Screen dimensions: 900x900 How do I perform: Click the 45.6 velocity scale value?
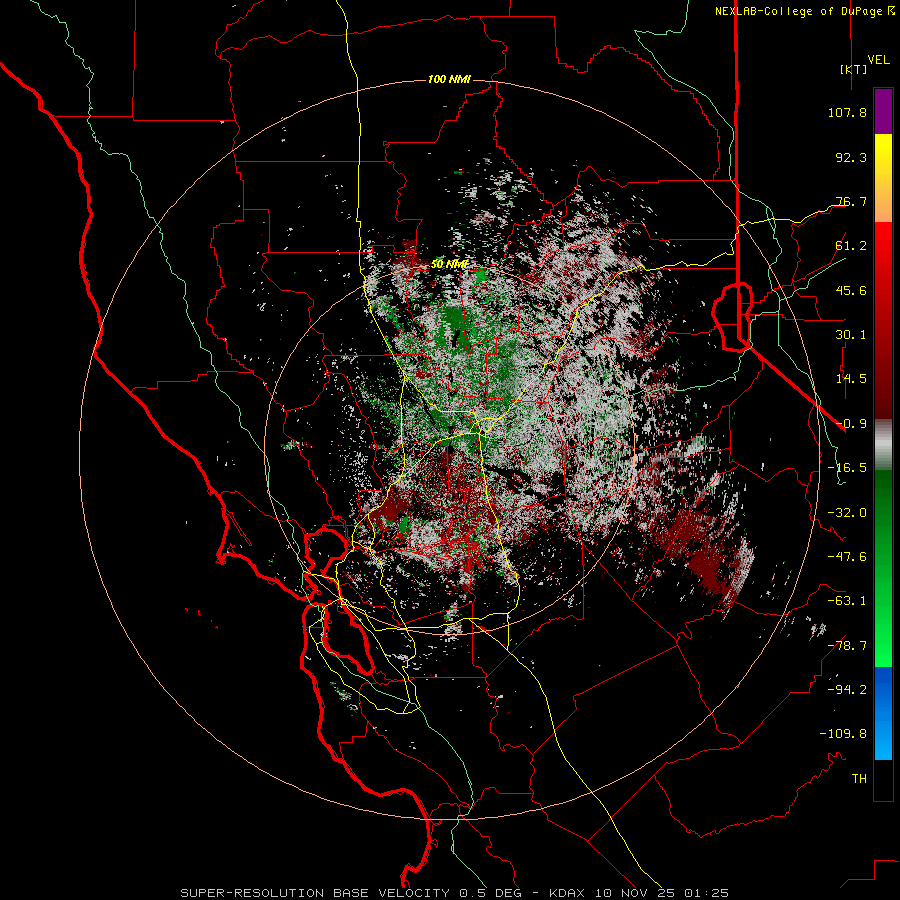click(x=851, y=290)
